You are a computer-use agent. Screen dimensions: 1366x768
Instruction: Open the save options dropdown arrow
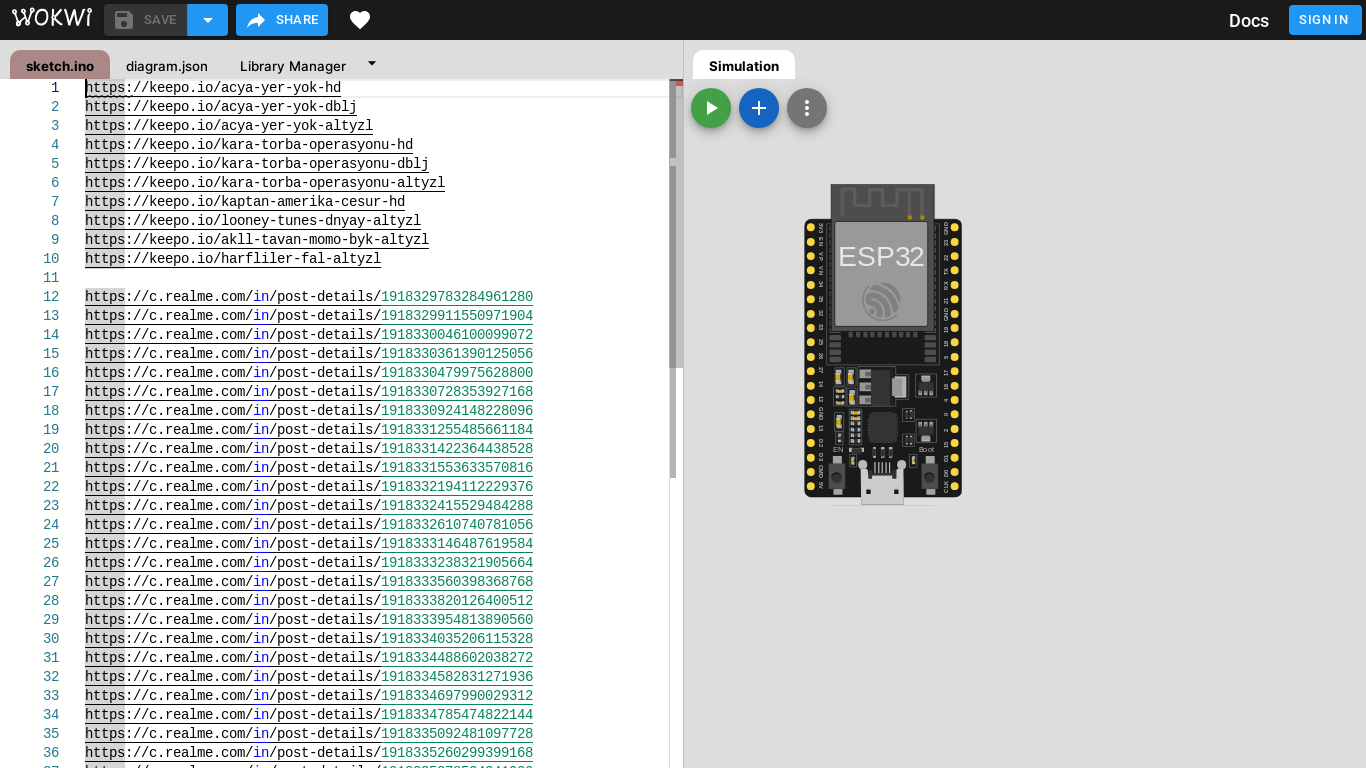[x=208, y=20]
